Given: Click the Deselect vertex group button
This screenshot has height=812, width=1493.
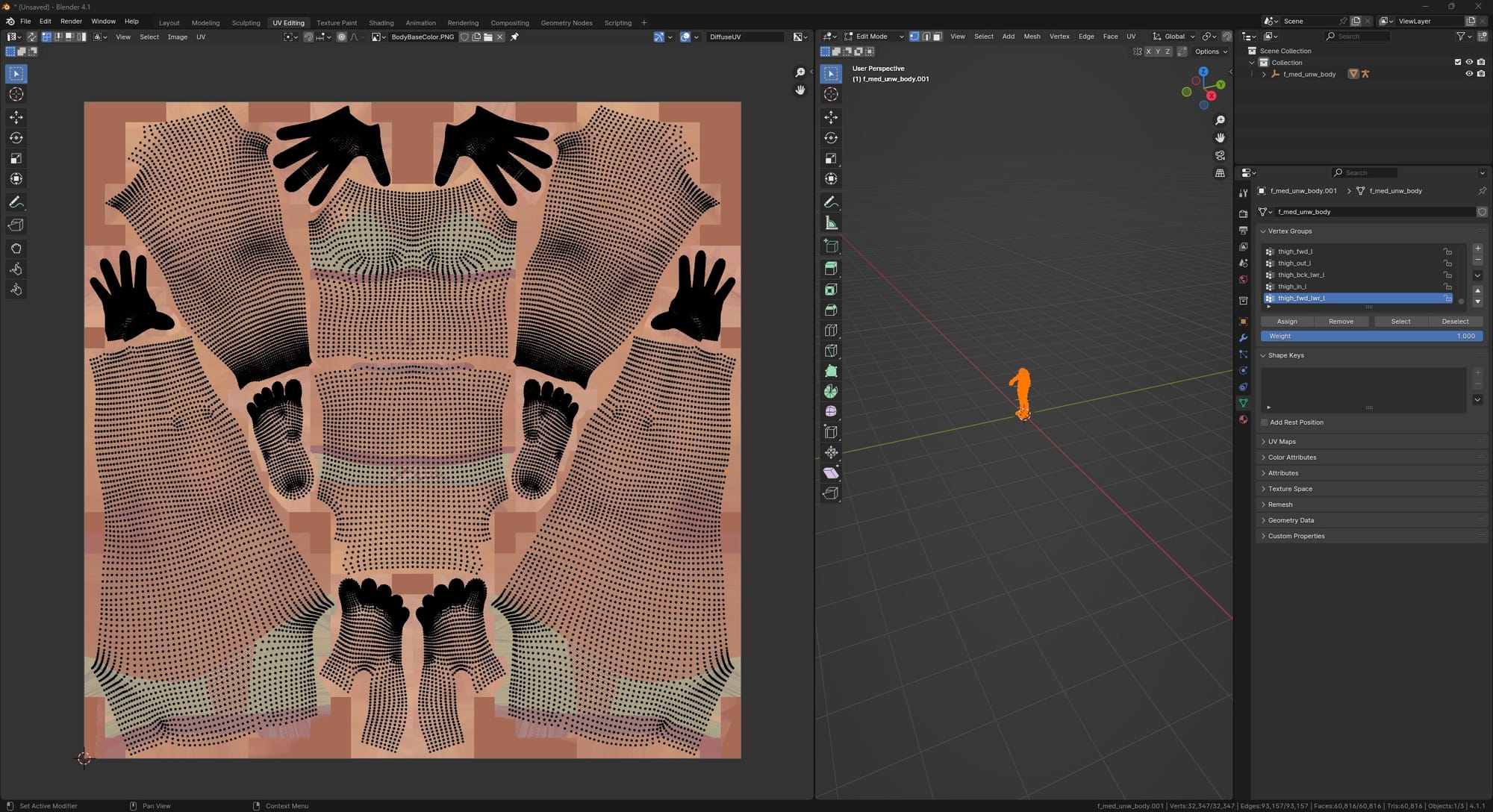Looking at the screenshot, I should point(1455,322).
